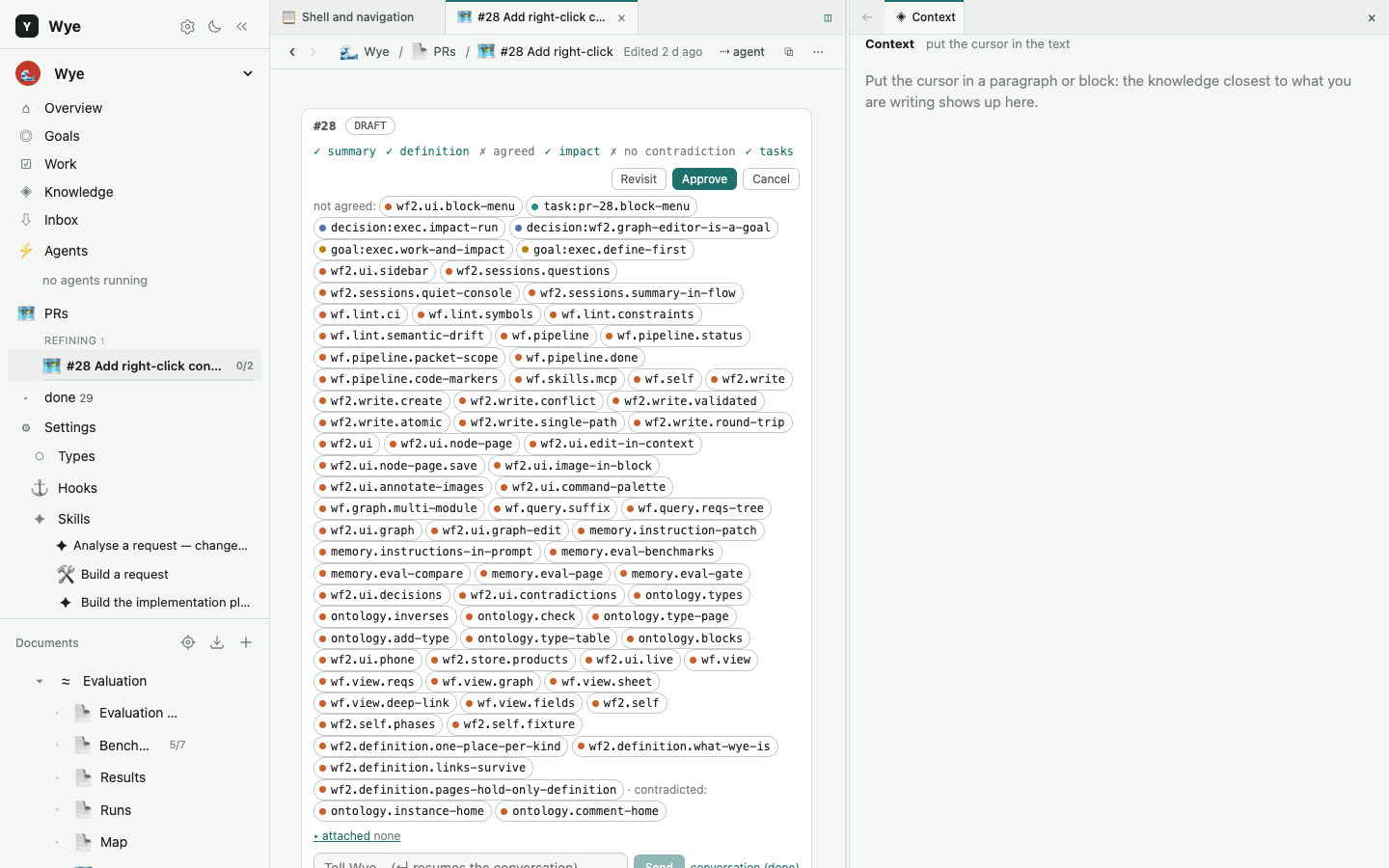1389x868 pixels.
Task: Close the Context panel with the X
Action: pos(1372,17)
